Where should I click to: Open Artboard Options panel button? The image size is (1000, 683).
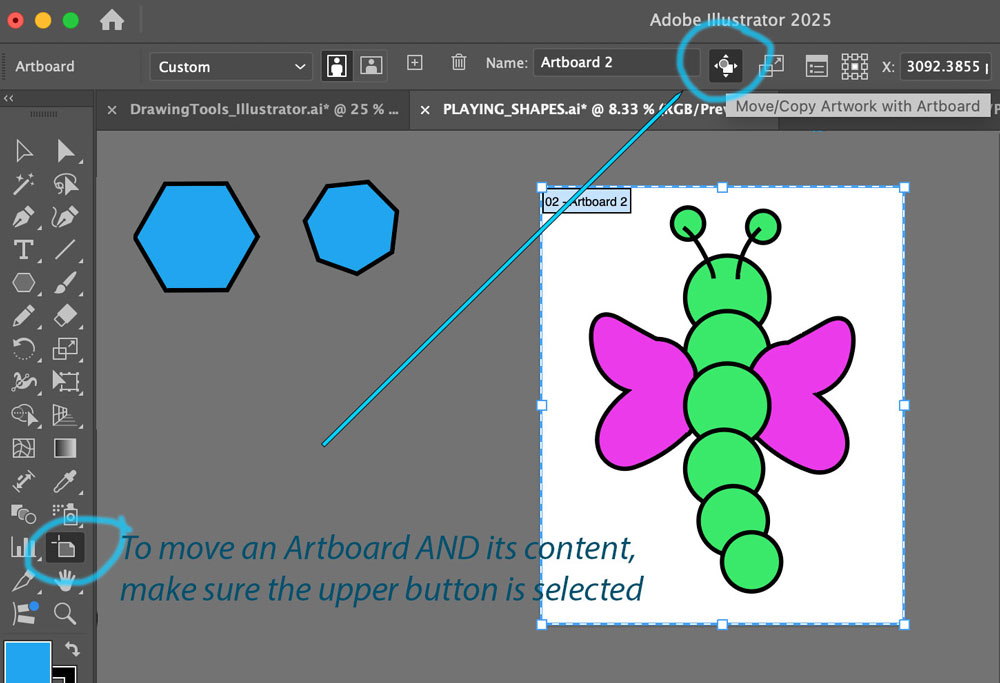tap(817, 66)
